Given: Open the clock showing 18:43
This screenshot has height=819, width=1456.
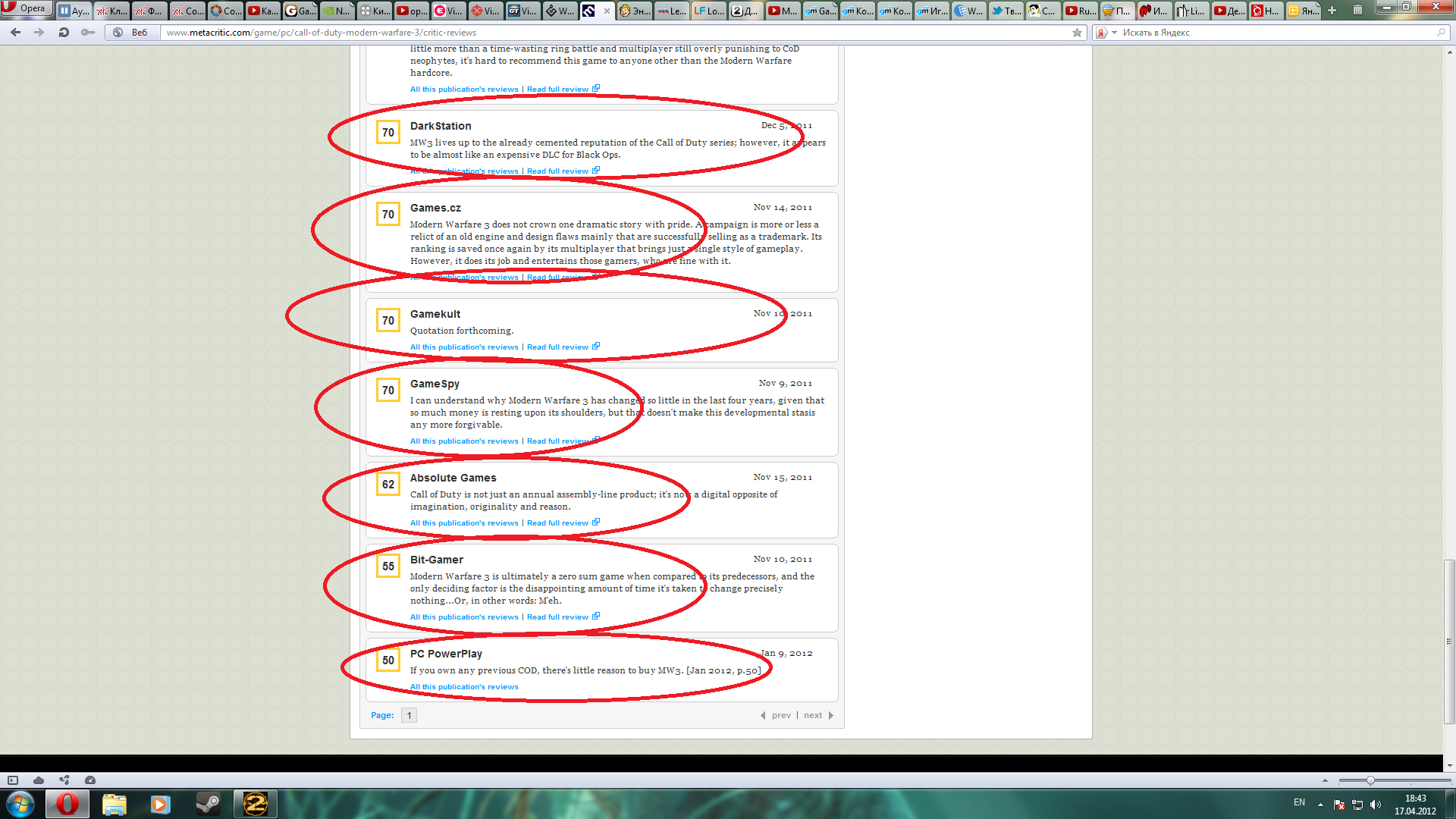Looking at the screenshot, I should point(1415,805).
